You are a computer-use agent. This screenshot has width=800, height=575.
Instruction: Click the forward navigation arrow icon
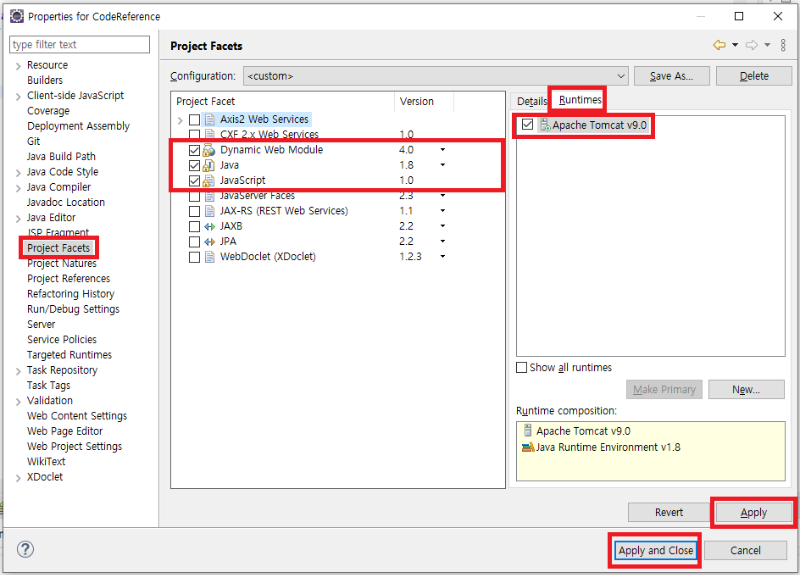(752, 45)
